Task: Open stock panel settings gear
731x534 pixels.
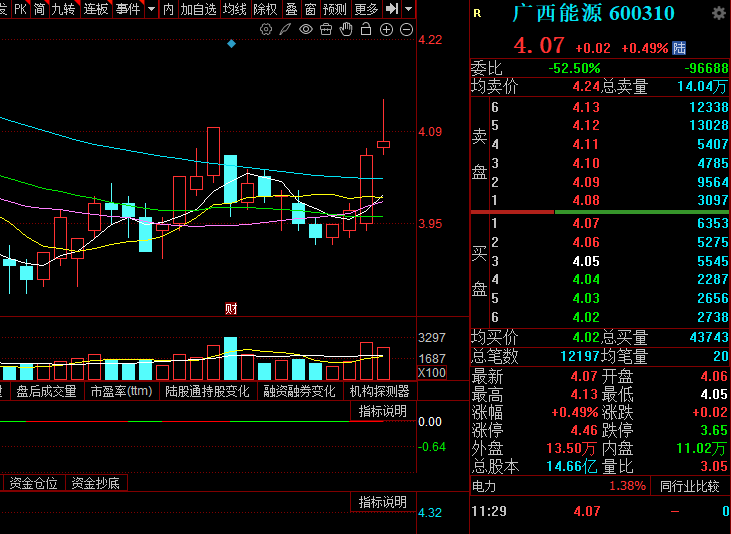Action: [719, 13]
